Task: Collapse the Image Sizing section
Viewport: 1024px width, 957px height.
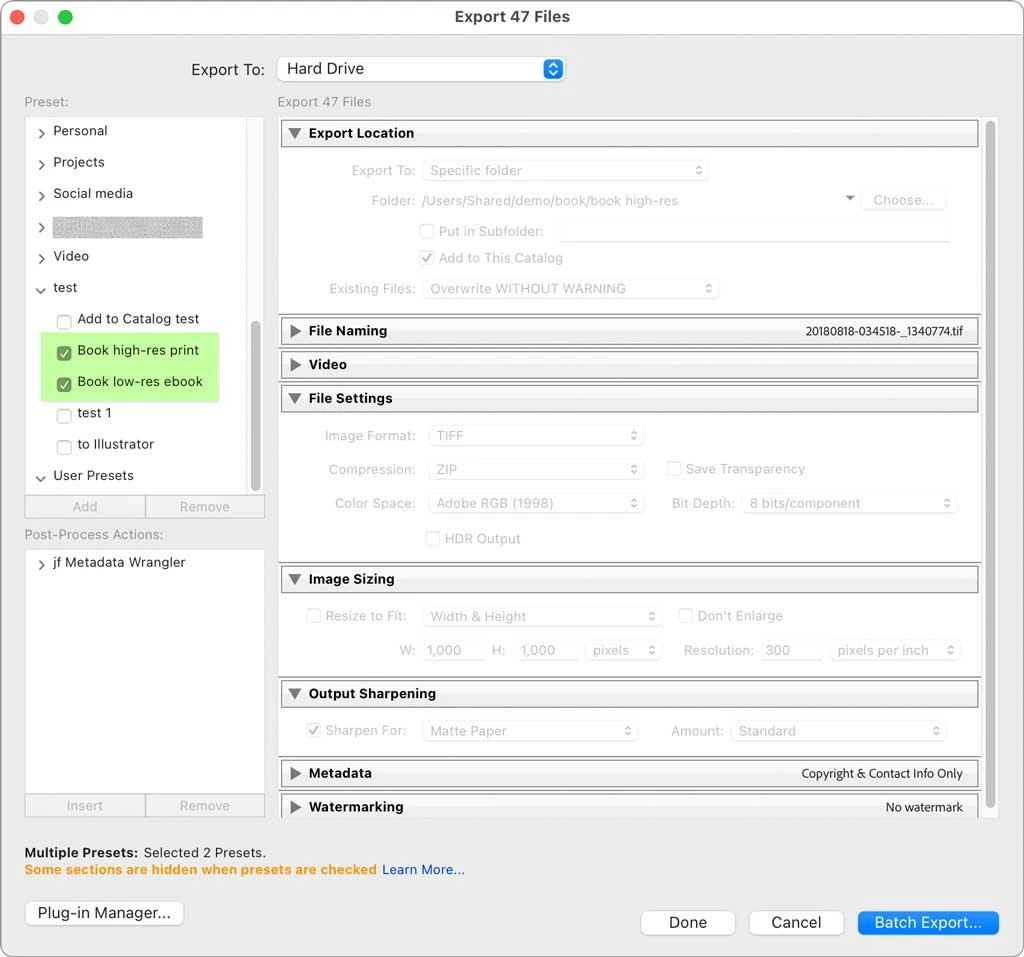Action: click(x=295, y=579)
